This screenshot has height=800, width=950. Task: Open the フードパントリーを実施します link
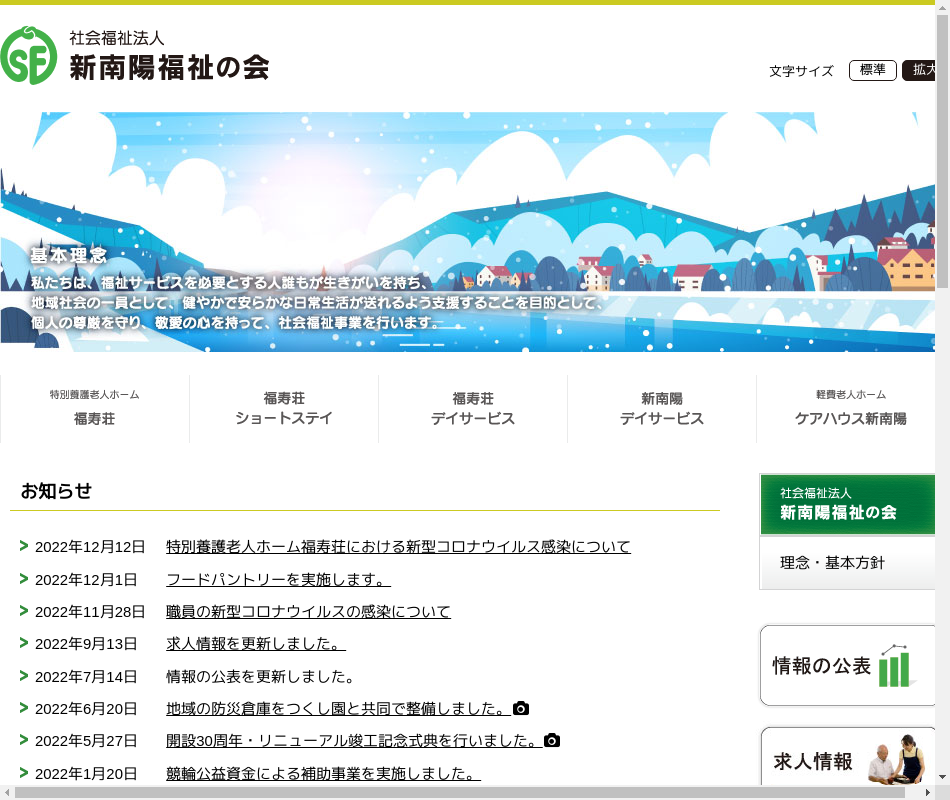[x=278, y=579]
